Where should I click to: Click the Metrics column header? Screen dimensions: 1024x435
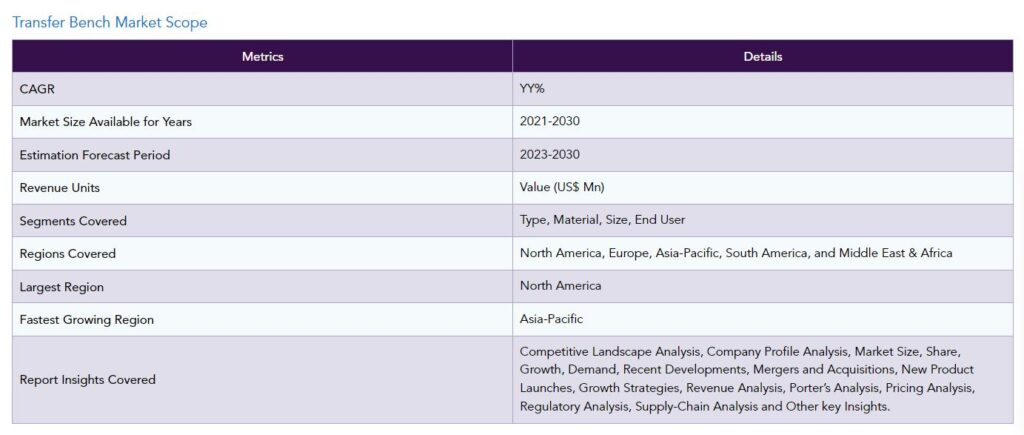pyautogui.click(x=262, y=57)
